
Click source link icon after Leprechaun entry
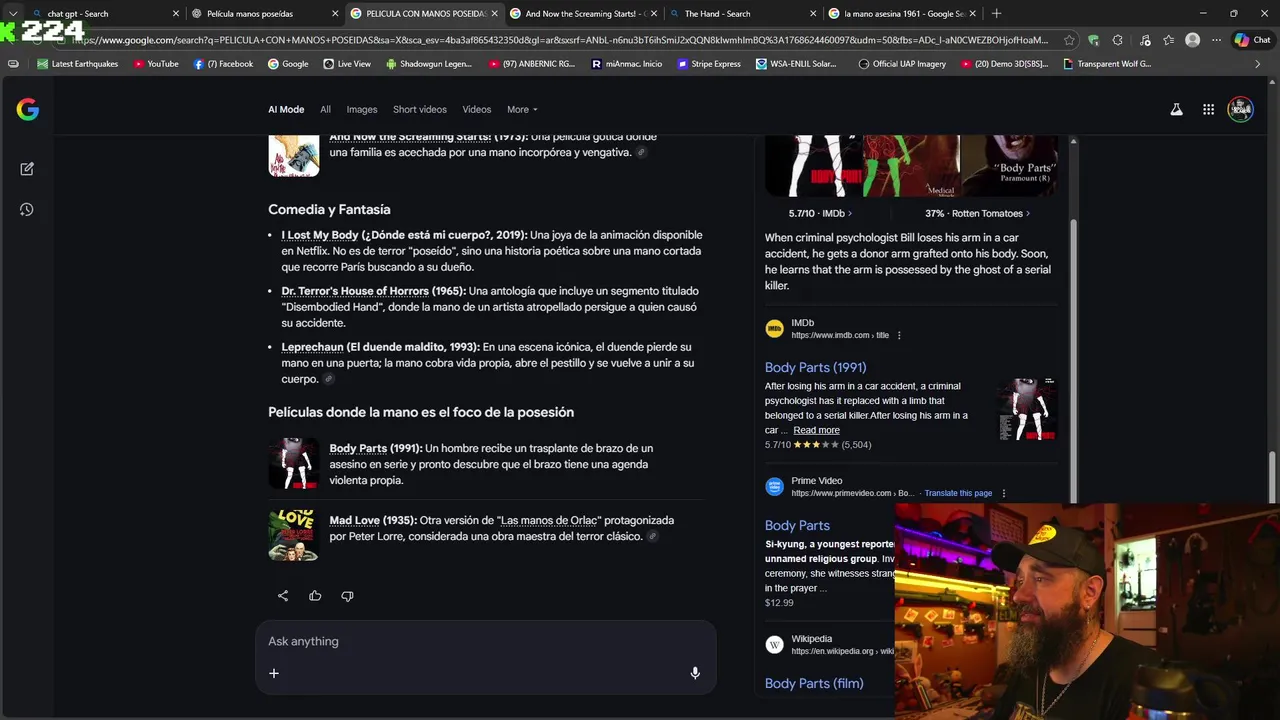(x=329, y=379)
